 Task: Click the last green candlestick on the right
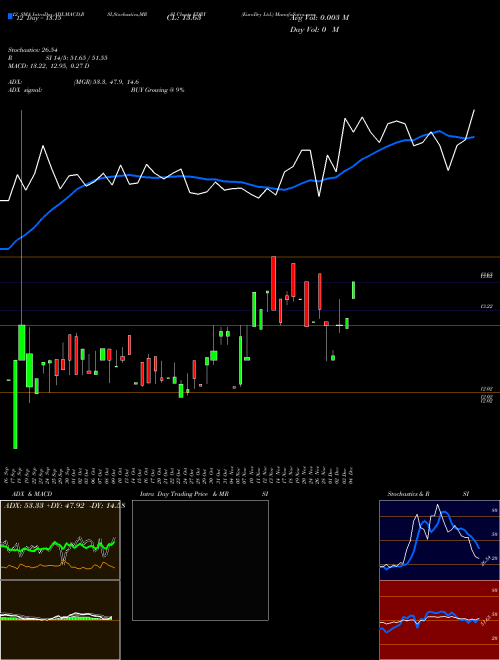(x=354, y=290)
